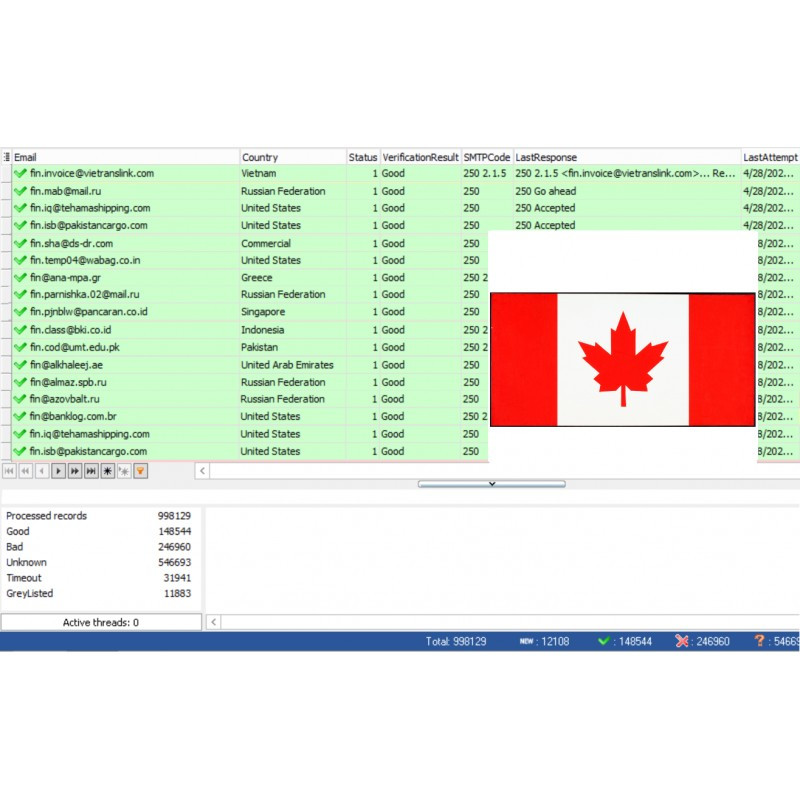Open the grid column chooser icon

6,157
